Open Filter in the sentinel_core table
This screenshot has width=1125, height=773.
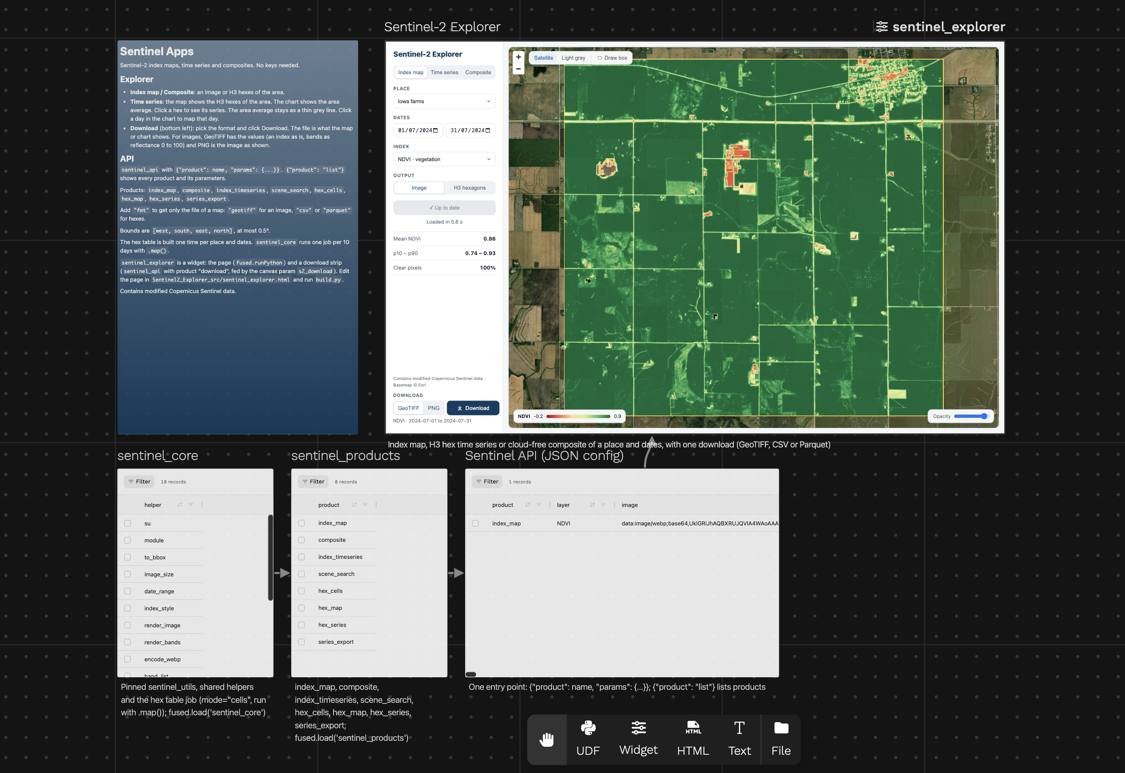[139, 482]
